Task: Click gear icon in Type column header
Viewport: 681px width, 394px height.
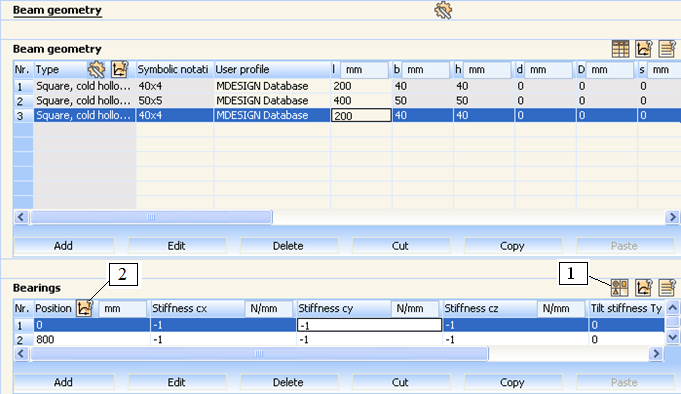Action: click(96, 70)
